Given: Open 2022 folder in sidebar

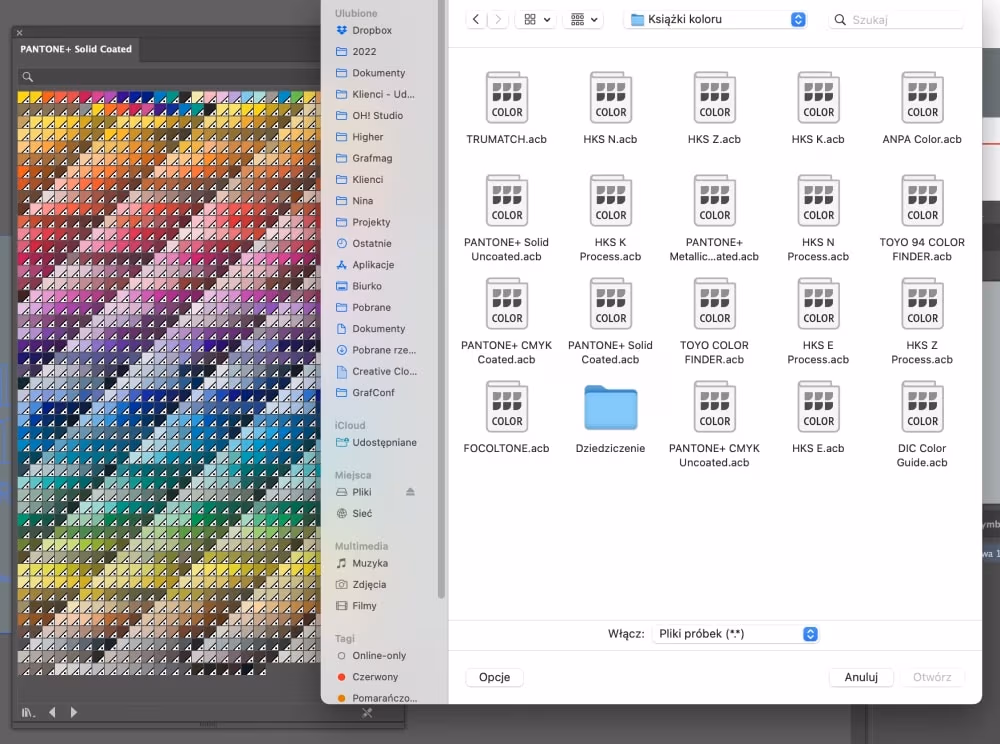Looking at the screenshot, I should [x=364, y=52].
